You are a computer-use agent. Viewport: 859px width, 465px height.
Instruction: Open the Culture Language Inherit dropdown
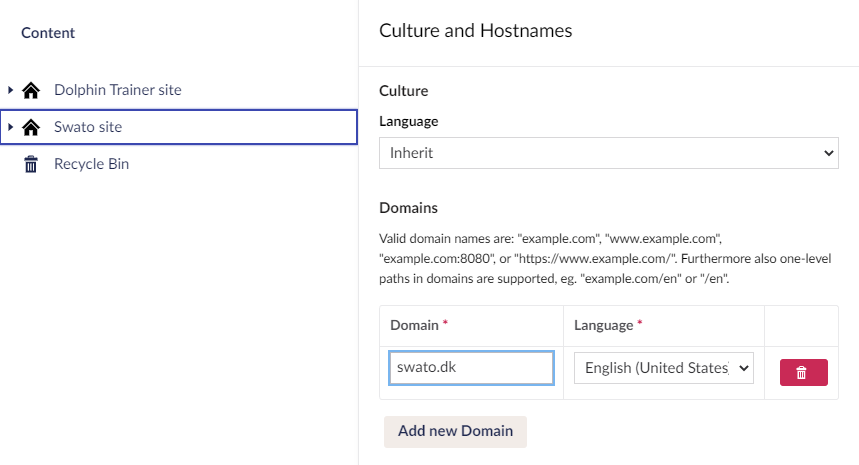[608, 153]
